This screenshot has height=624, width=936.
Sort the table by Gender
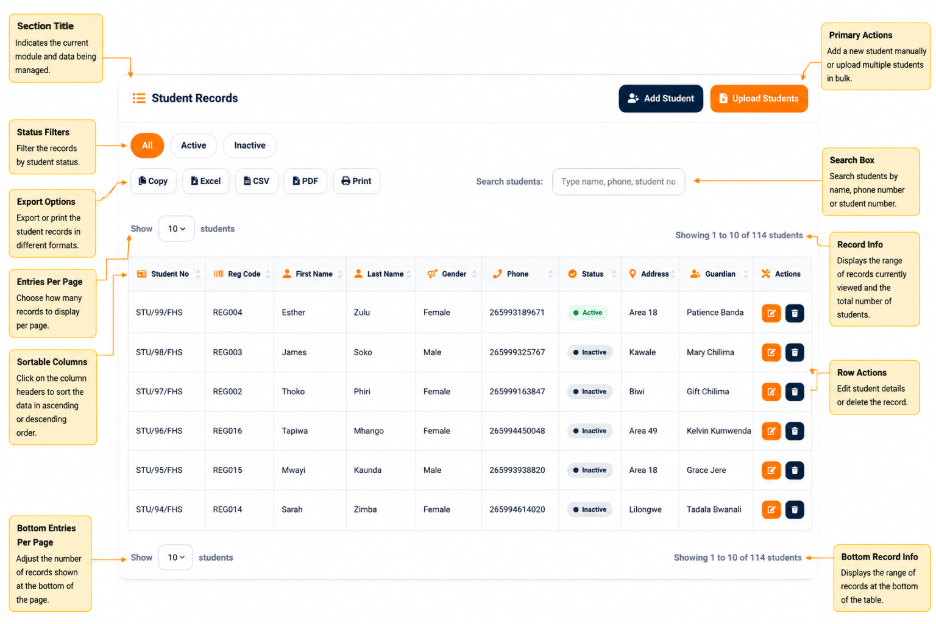coord(449,274)
